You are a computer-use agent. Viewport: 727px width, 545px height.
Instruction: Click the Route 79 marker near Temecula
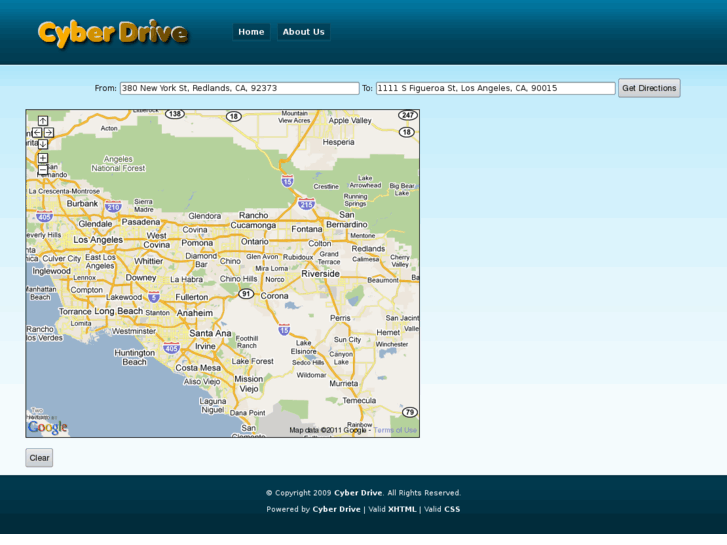(409, 412)
